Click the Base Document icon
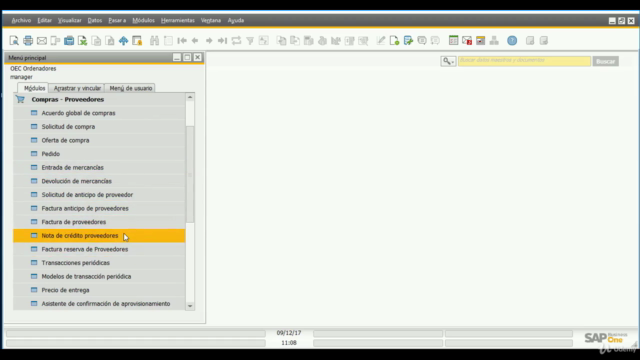Viewport: 640px width, 360px height. (281, 40)
